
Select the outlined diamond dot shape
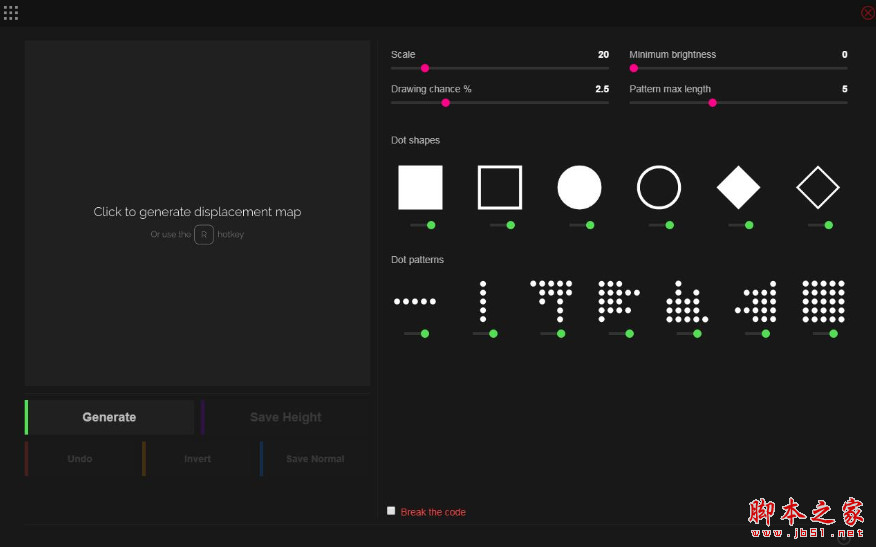818,187
